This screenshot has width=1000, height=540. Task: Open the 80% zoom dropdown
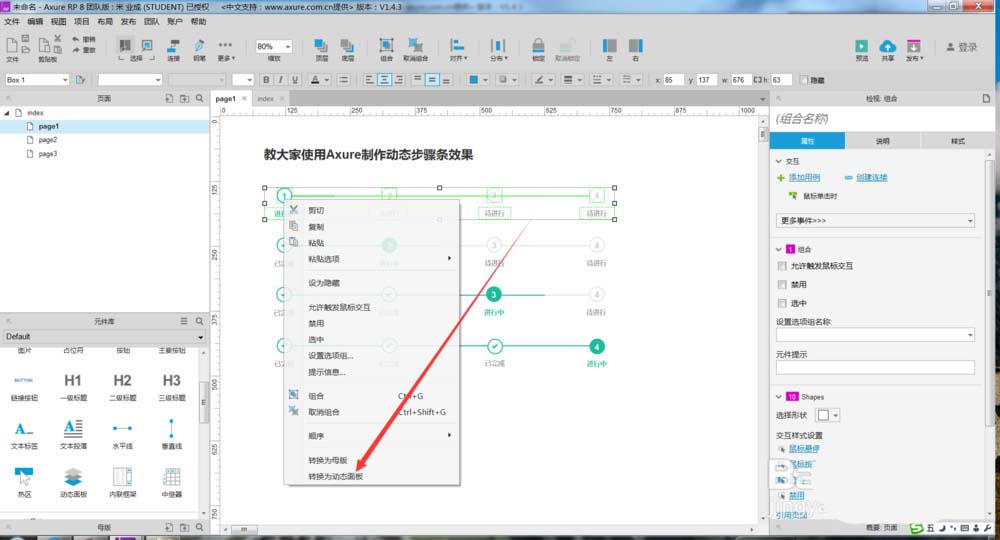click(288, 47)
